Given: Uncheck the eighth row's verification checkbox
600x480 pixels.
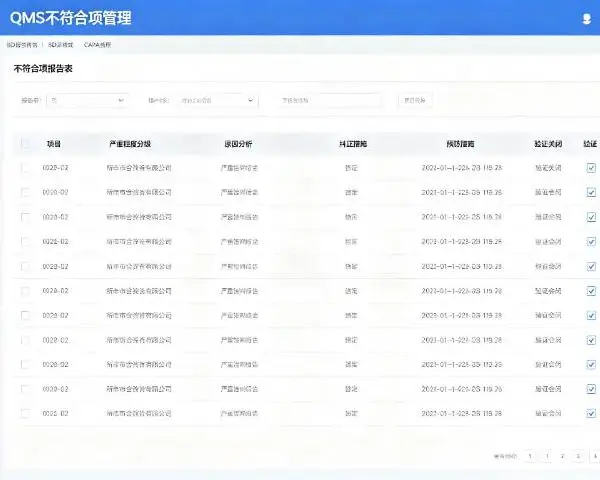Looking at the screenshot, I should [x=591, y=340].
